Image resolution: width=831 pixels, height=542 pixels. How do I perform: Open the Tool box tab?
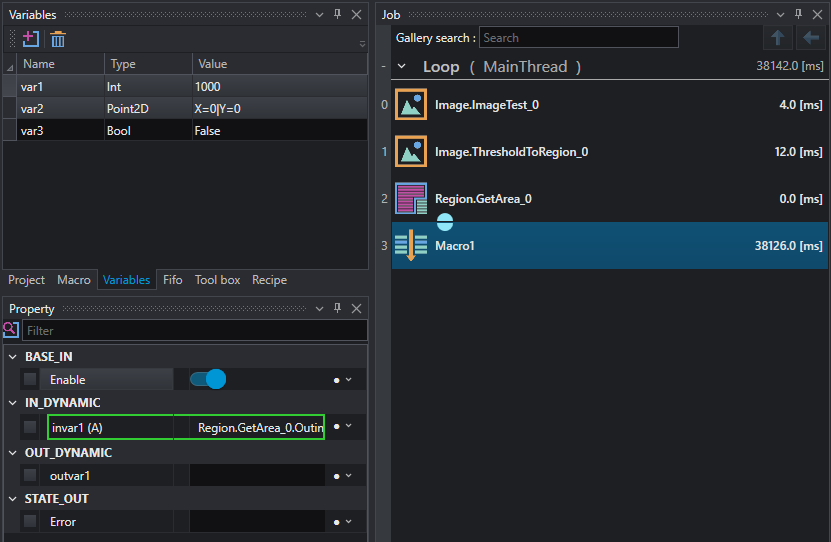point(217,280)
